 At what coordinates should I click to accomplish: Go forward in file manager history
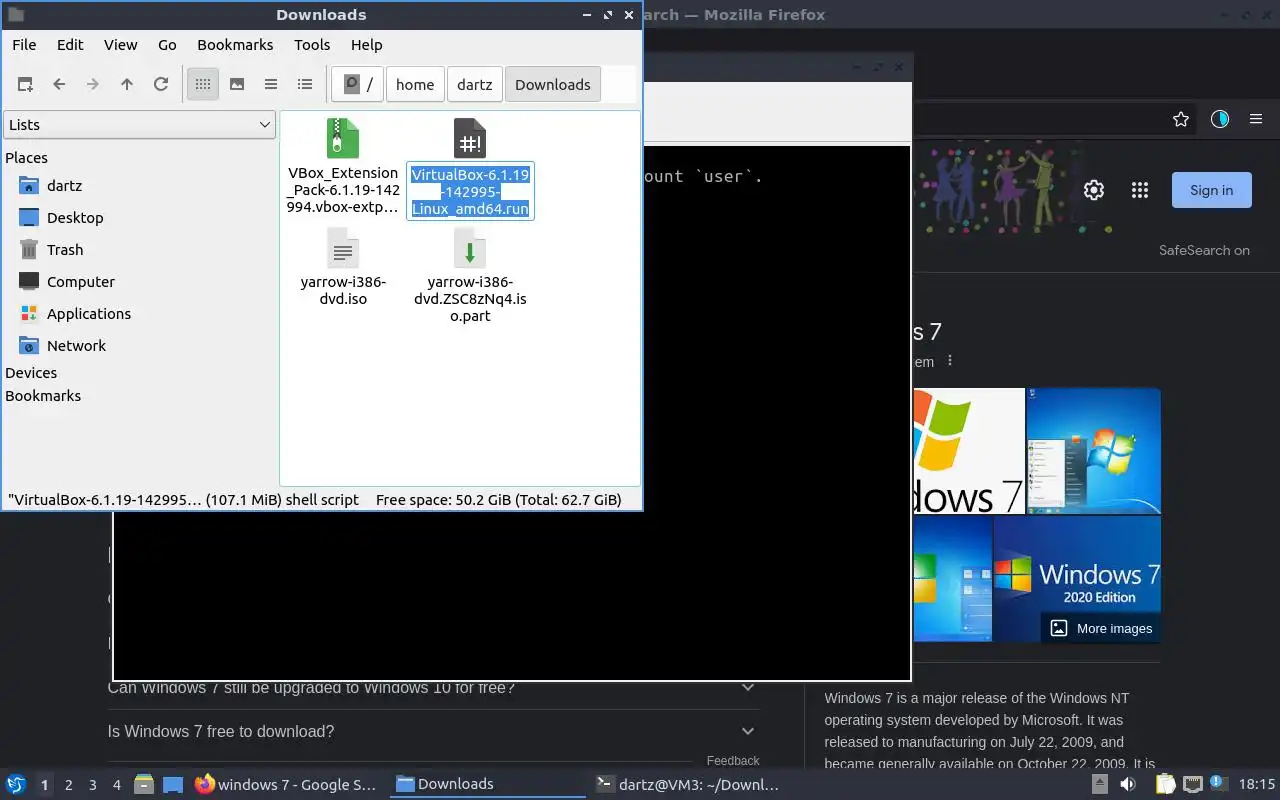(x=93, y=85)
